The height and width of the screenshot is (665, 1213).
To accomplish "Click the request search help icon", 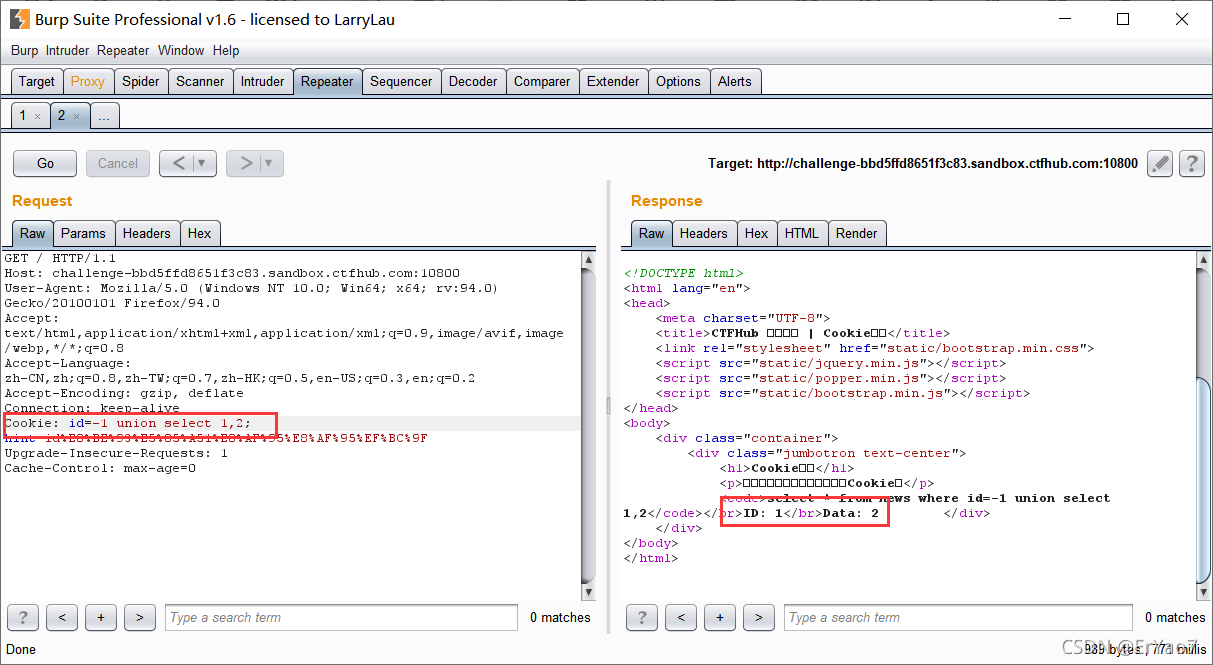I will [23, 617].
